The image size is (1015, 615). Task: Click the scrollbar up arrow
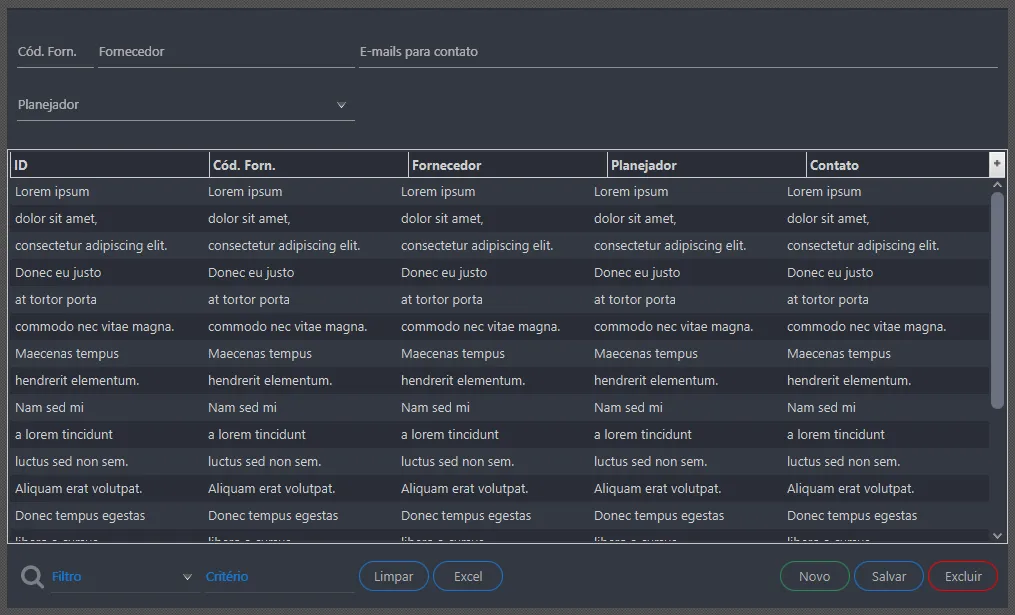tap(998, 185)
